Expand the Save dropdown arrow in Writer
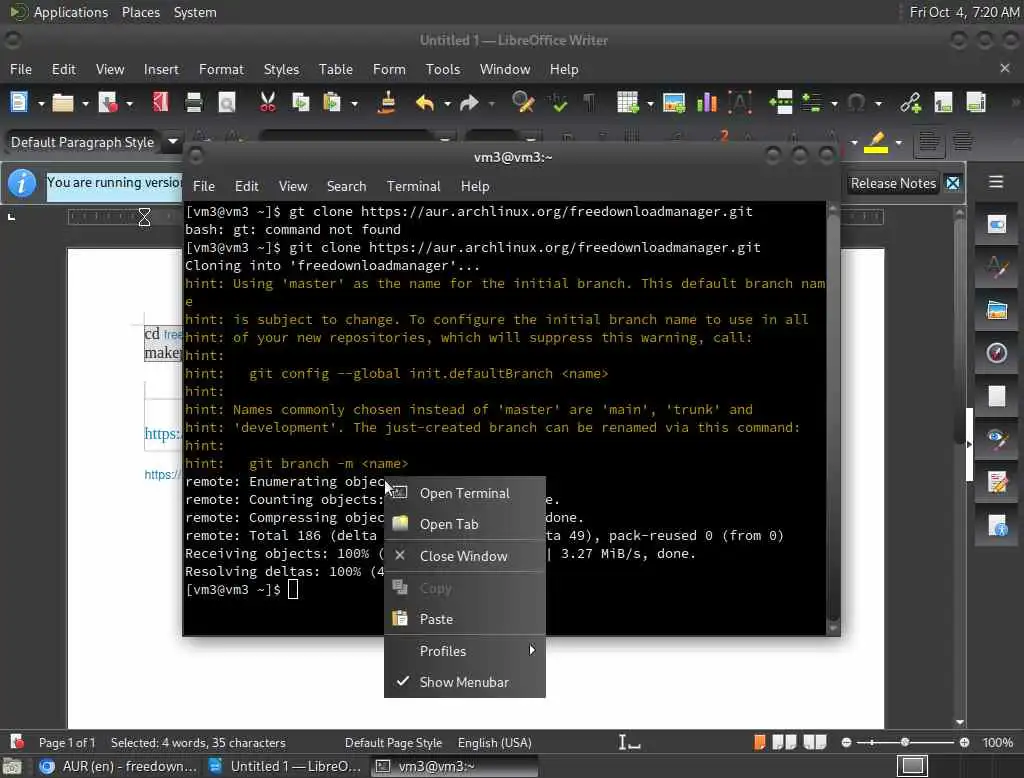1024x778 pixels. [x=129, y=103]
